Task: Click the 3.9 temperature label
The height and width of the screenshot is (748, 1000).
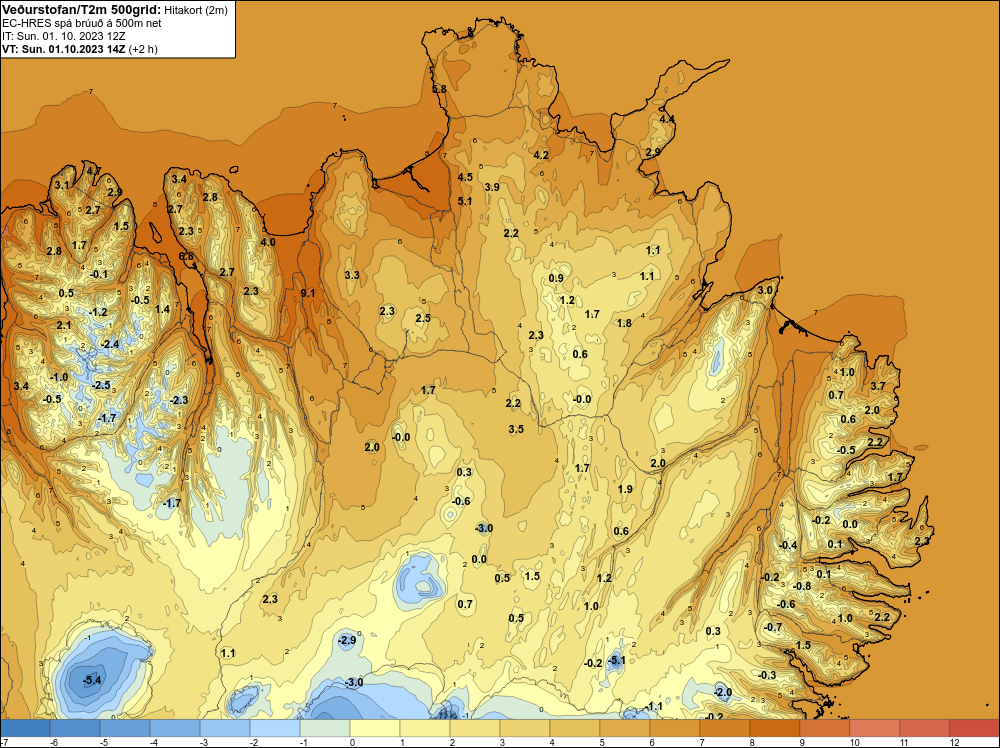Action: coord(492,187)
